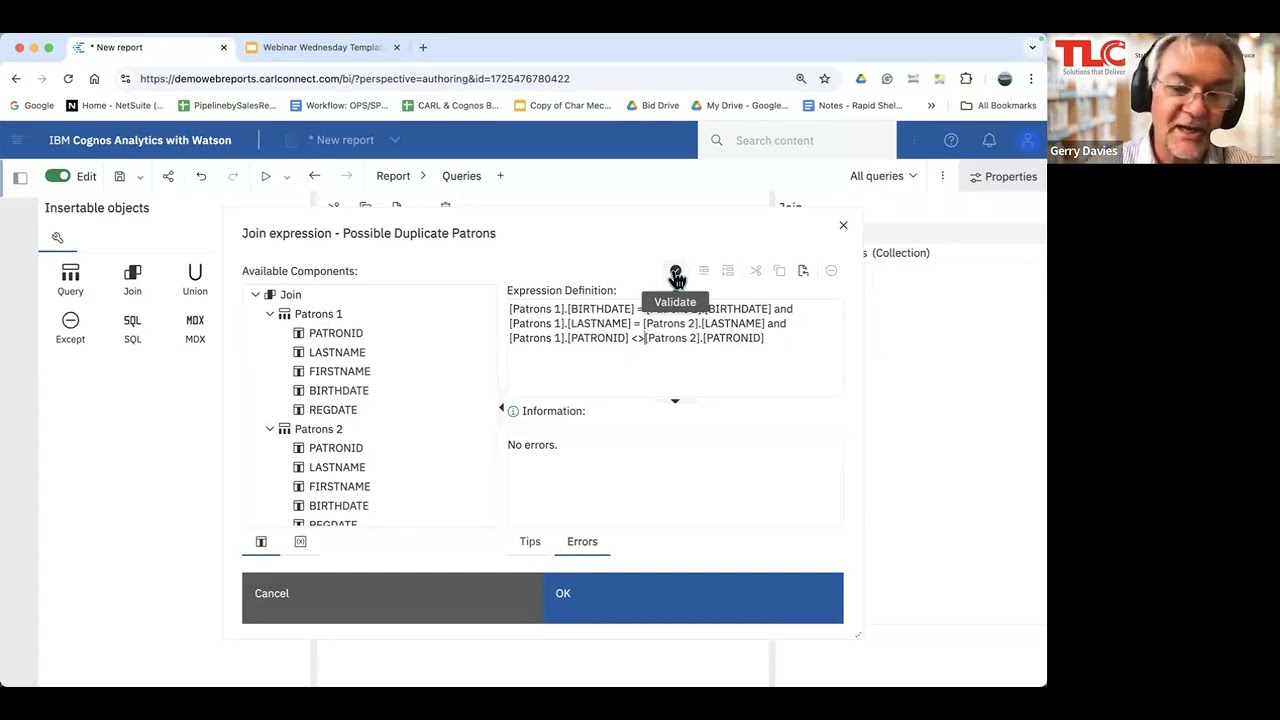1280x720 pixels.
Task: Open the Save dropdown arrow
Action: 140,177
